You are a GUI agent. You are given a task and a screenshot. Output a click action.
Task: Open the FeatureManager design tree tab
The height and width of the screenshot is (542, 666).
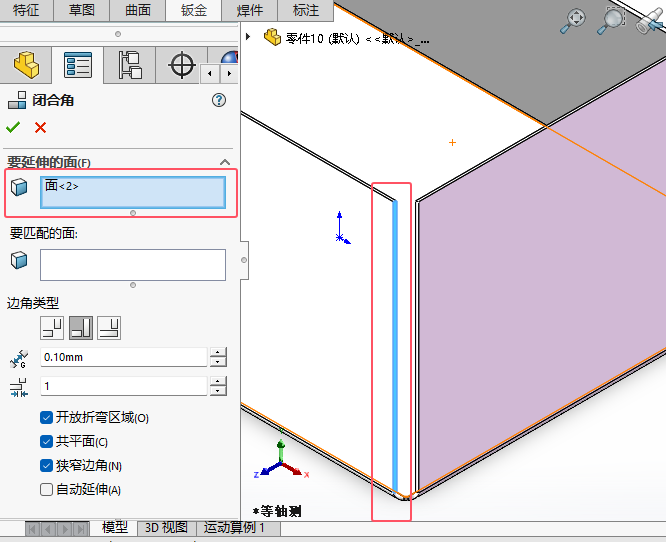coord(26,65)
